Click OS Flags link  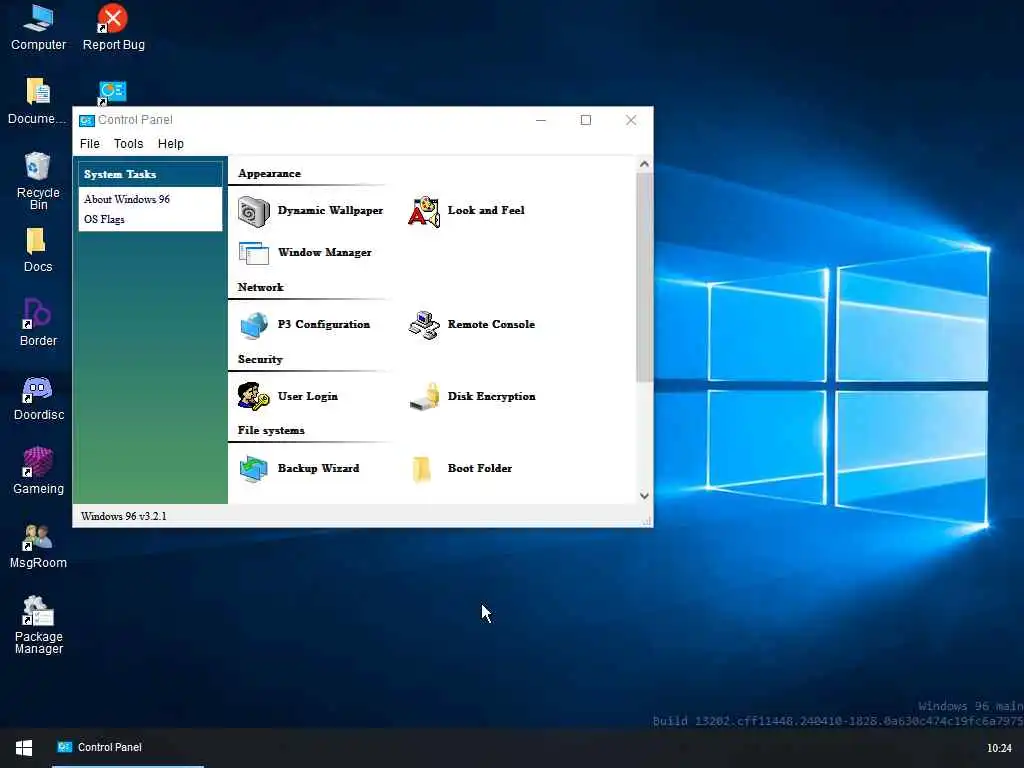(x=104, y=219)
